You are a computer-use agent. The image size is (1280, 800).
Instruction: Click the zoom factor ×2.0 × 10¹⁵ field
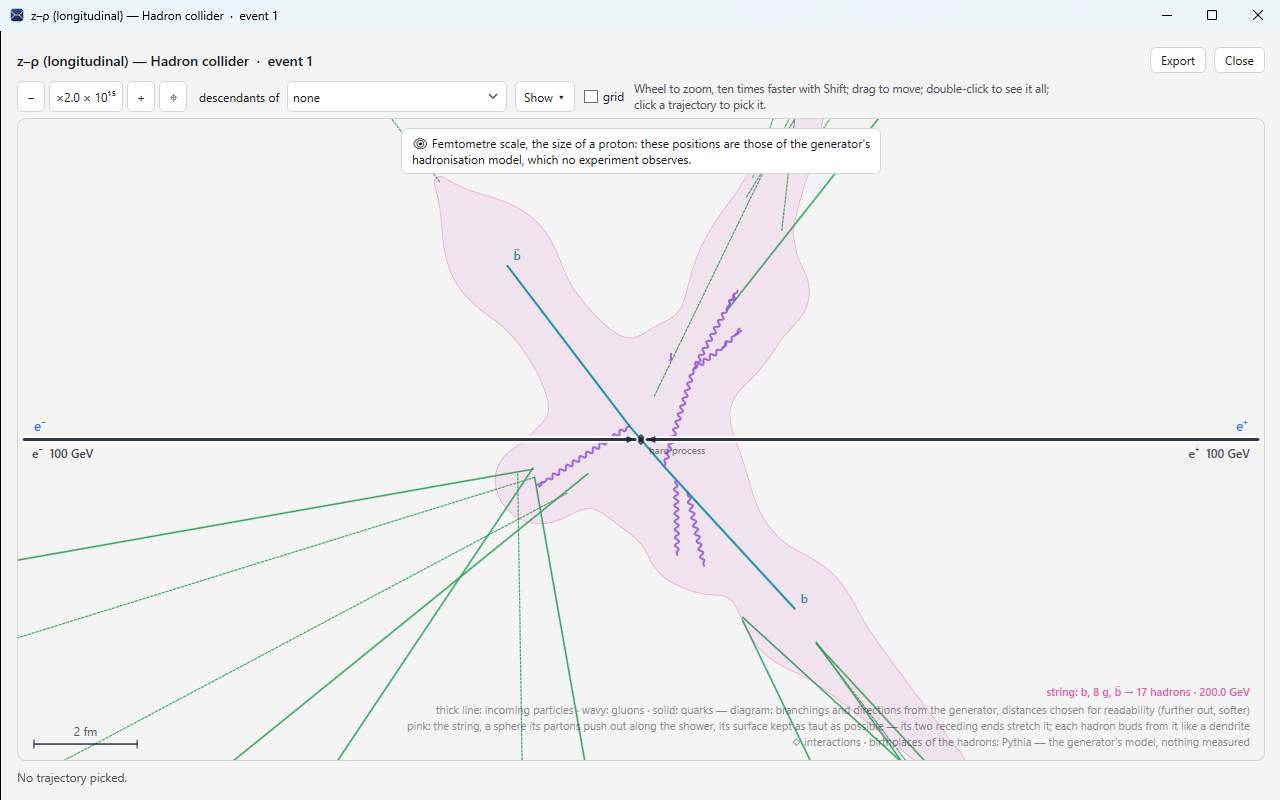tap(86, 97)
